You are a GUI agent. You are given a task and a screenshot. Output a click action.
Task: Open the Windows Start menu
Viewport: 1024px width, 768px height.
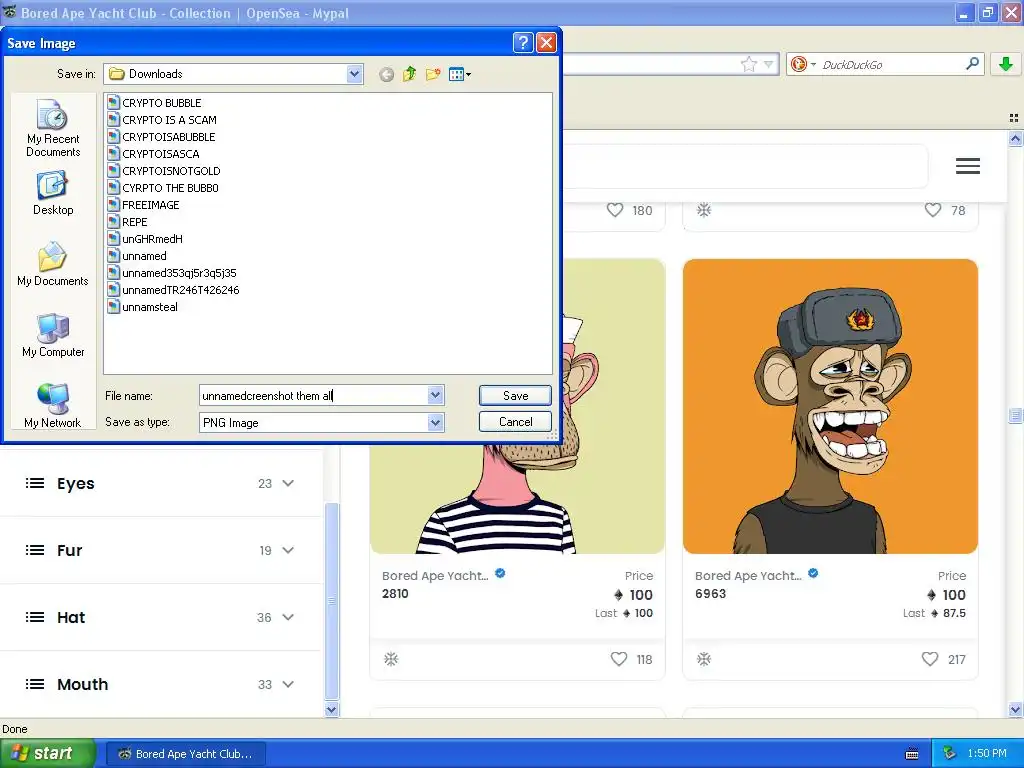point(48,753)
